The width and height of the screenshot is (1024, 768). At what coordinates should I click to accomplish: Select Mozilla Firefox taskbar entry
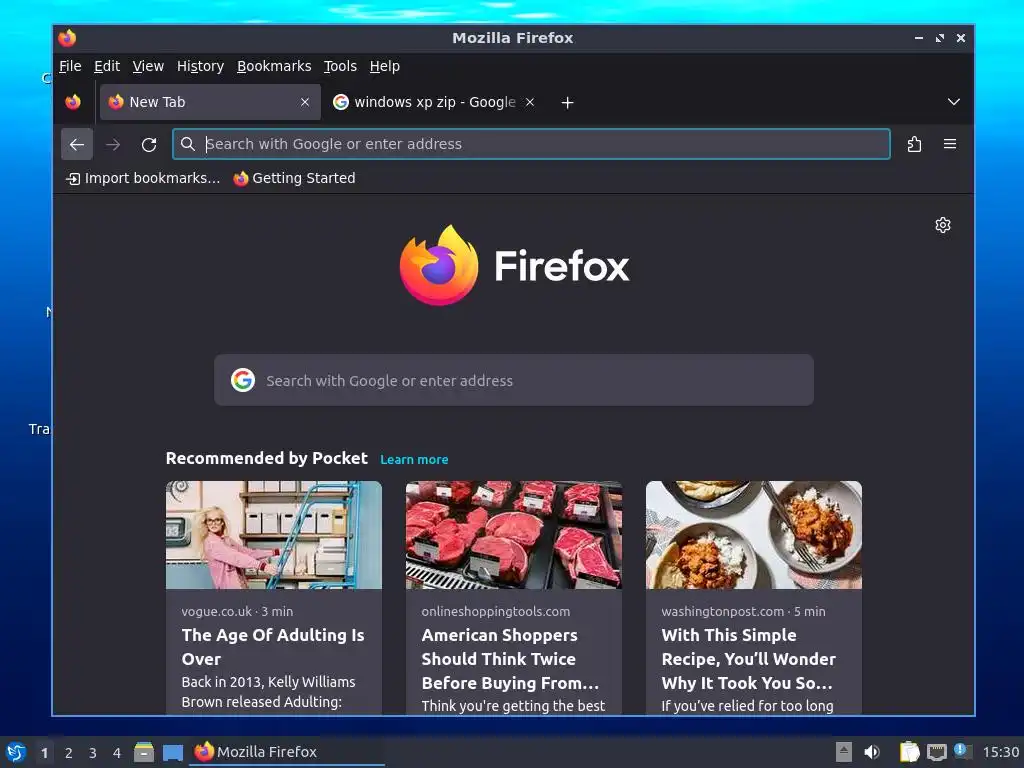(x=286, y=752)
